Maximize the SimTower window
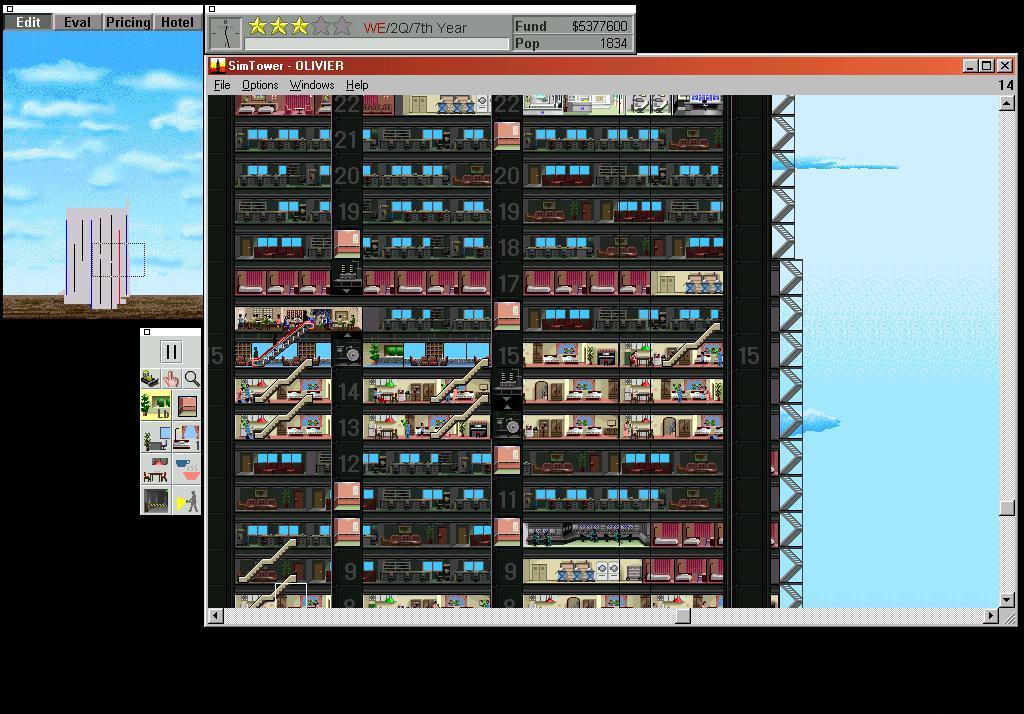This screenshot has width=1024, height=714. point(987,65)
